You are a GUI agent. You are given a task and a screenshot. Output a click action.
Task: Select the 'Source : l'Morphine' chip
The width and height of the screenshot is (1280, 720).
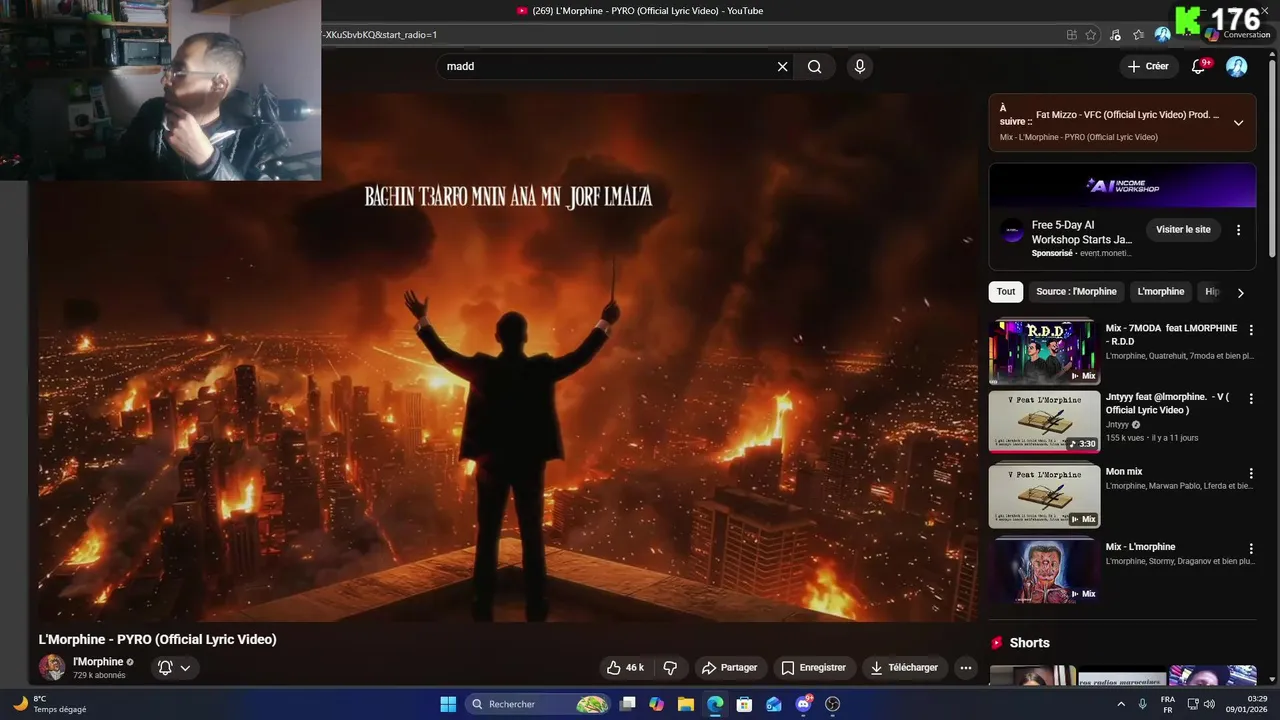[x=1076, y=292]
